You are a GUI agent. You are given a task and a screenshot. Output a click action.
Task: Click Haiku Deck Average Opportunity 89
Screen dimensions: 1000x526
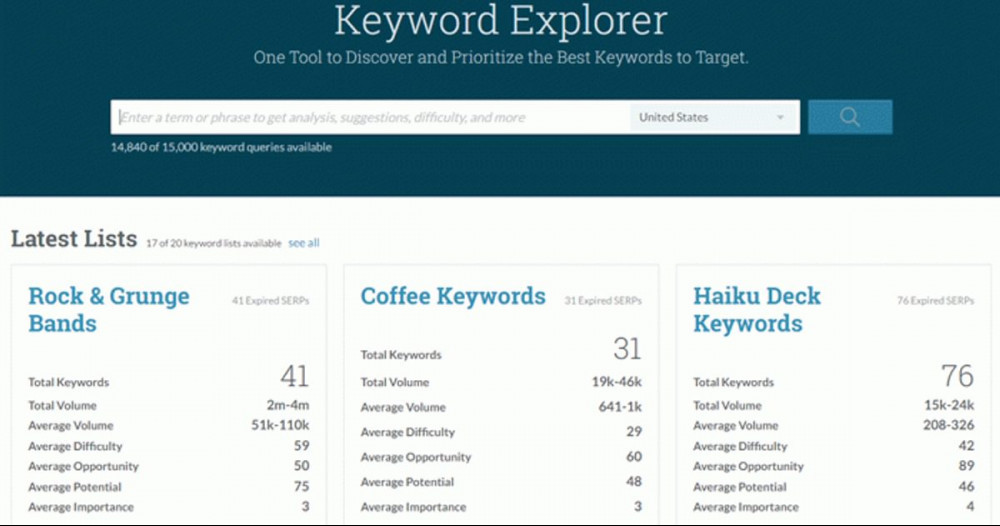click(x=966, y=466)
